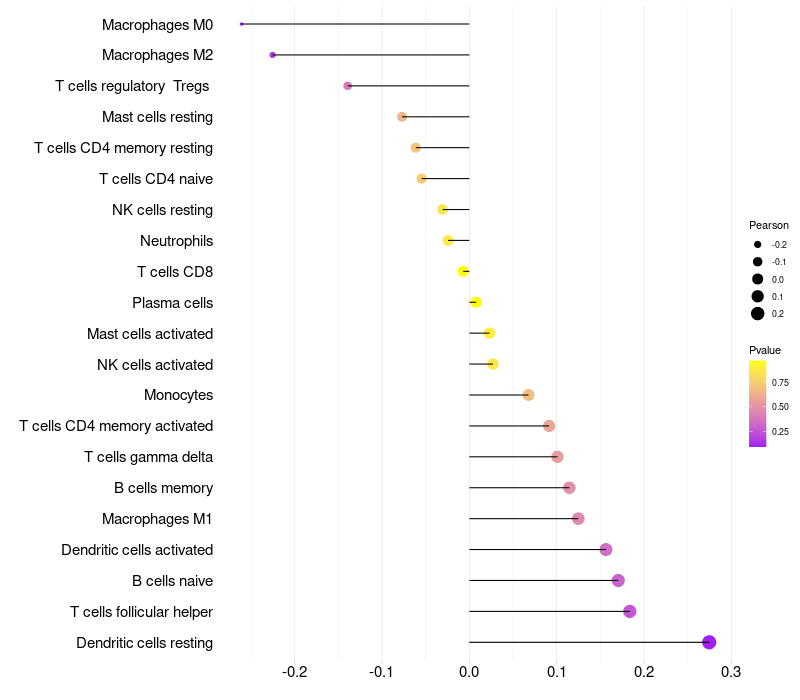Click the T cells CD8 label

point(175,272)
